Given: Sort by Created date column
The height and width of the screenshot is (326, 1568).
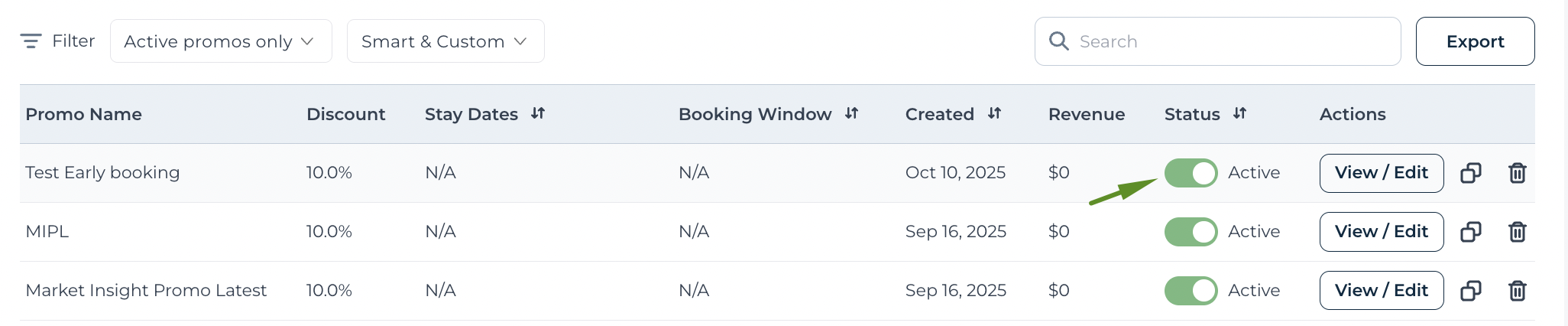Looking at the screenshot, I should (994, 114).
